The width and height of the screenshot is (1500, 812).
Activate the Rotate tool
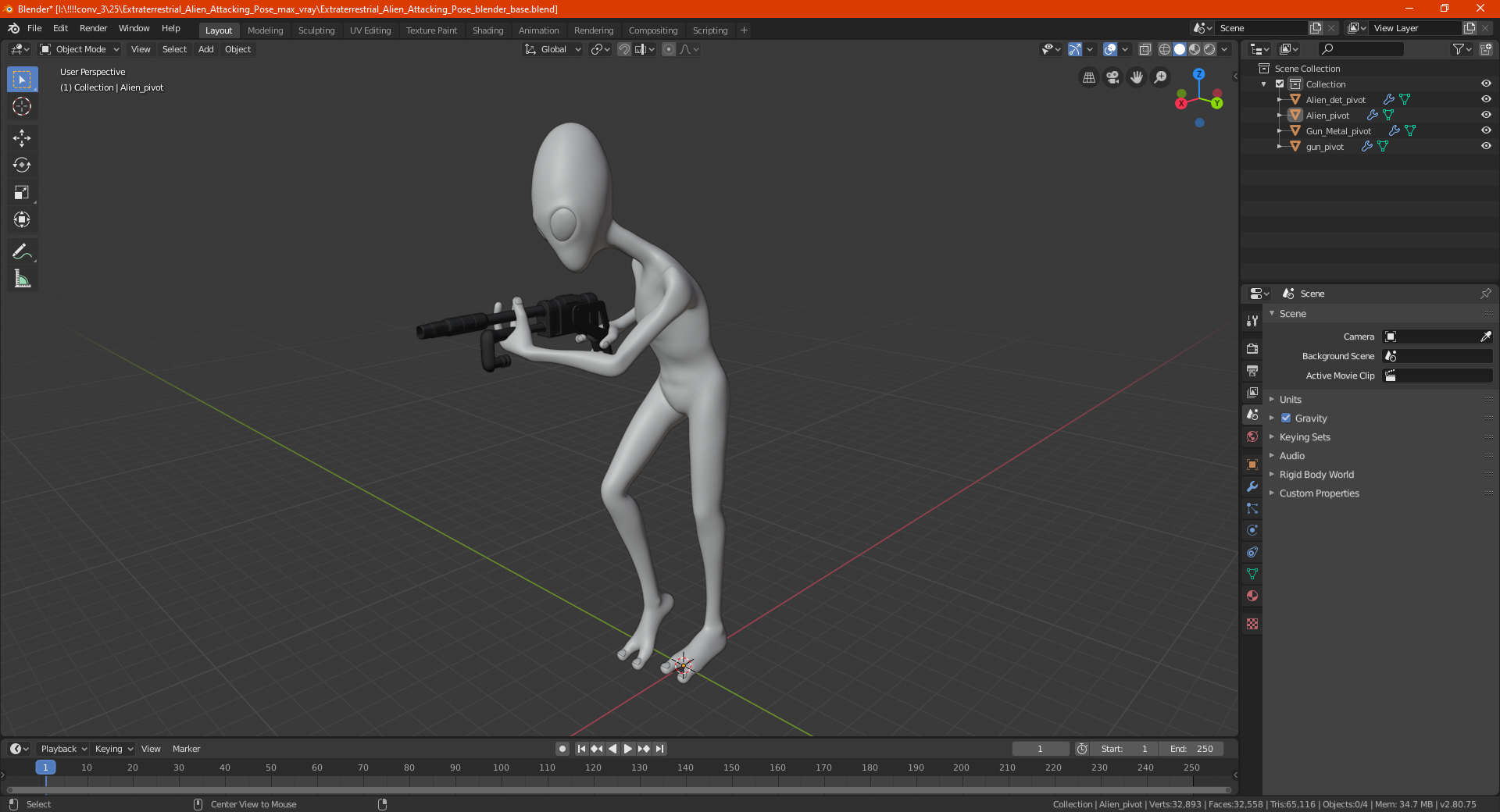tap(22, 165)
